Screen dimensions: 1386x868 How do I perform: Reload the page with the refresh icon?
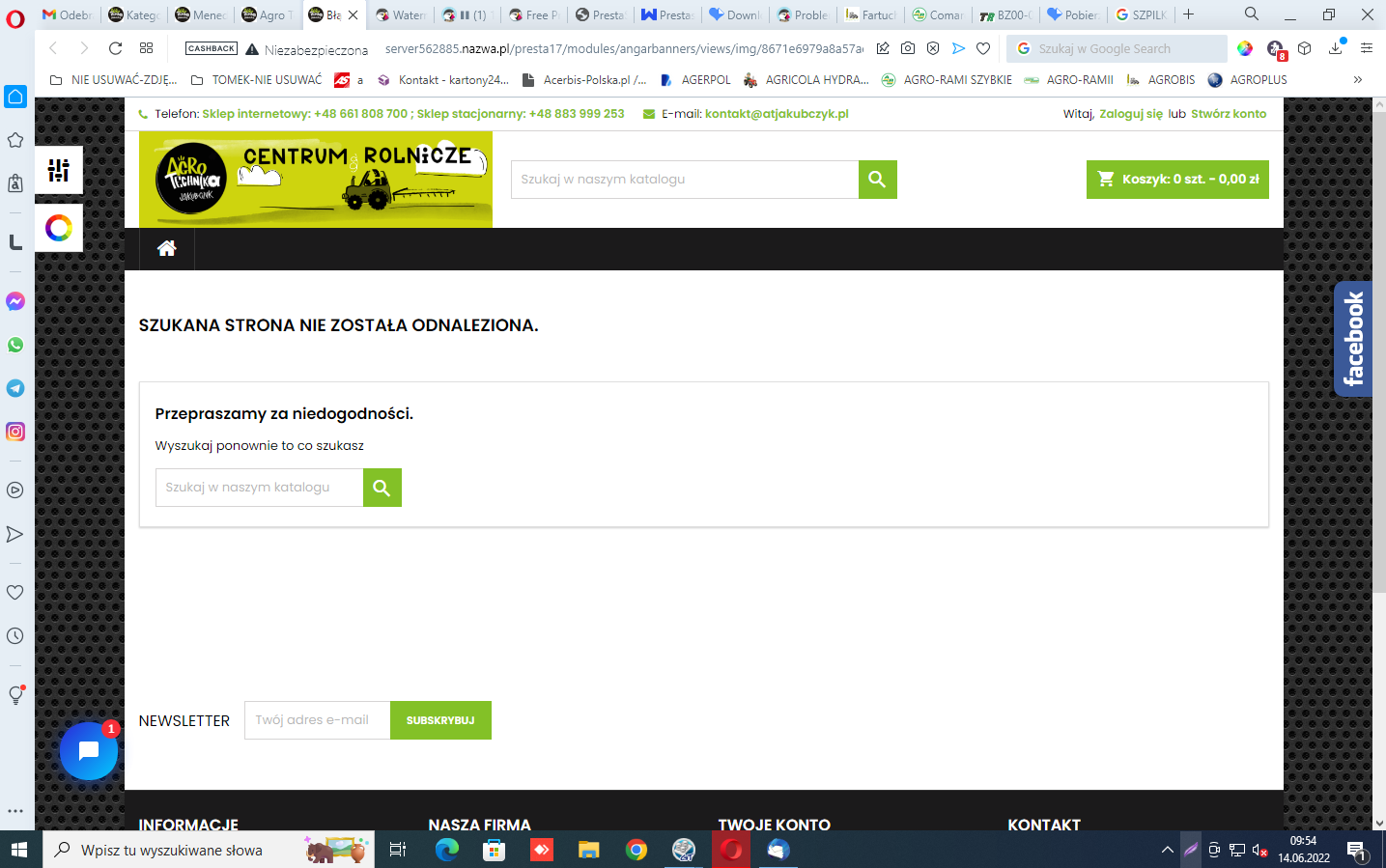click(x=116, y=48)
